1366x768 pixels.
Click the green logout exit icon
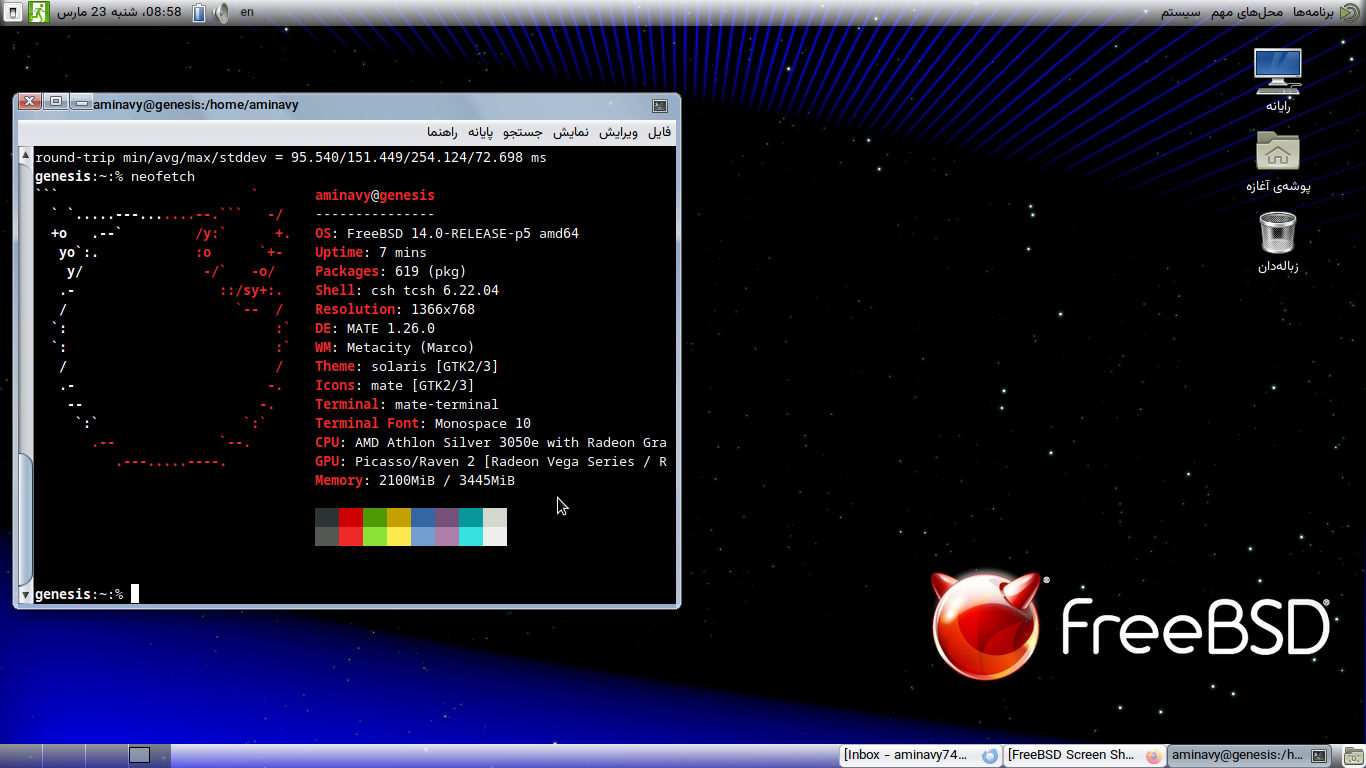(x=38, y=12)
